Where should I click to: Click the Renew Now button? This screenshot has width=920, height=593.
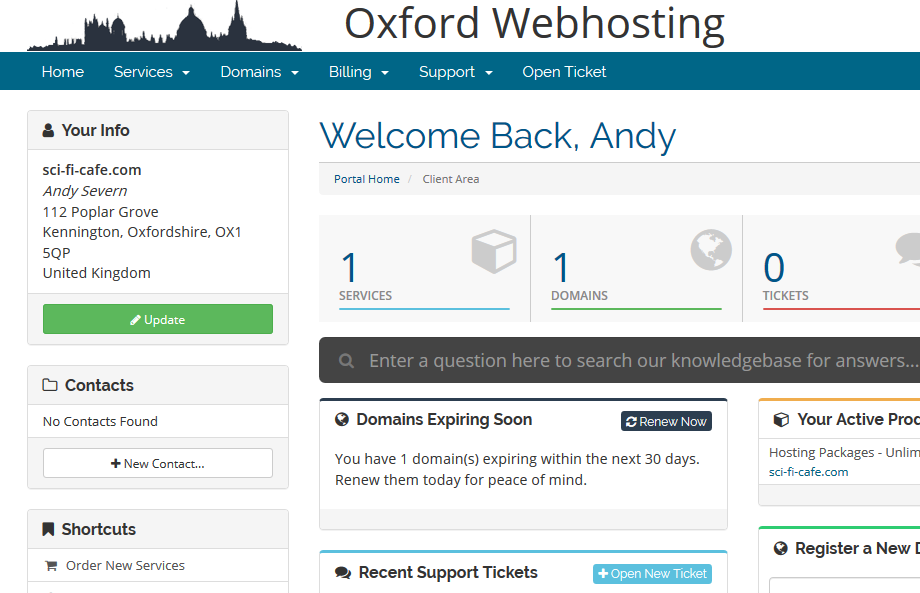[667, 421]
